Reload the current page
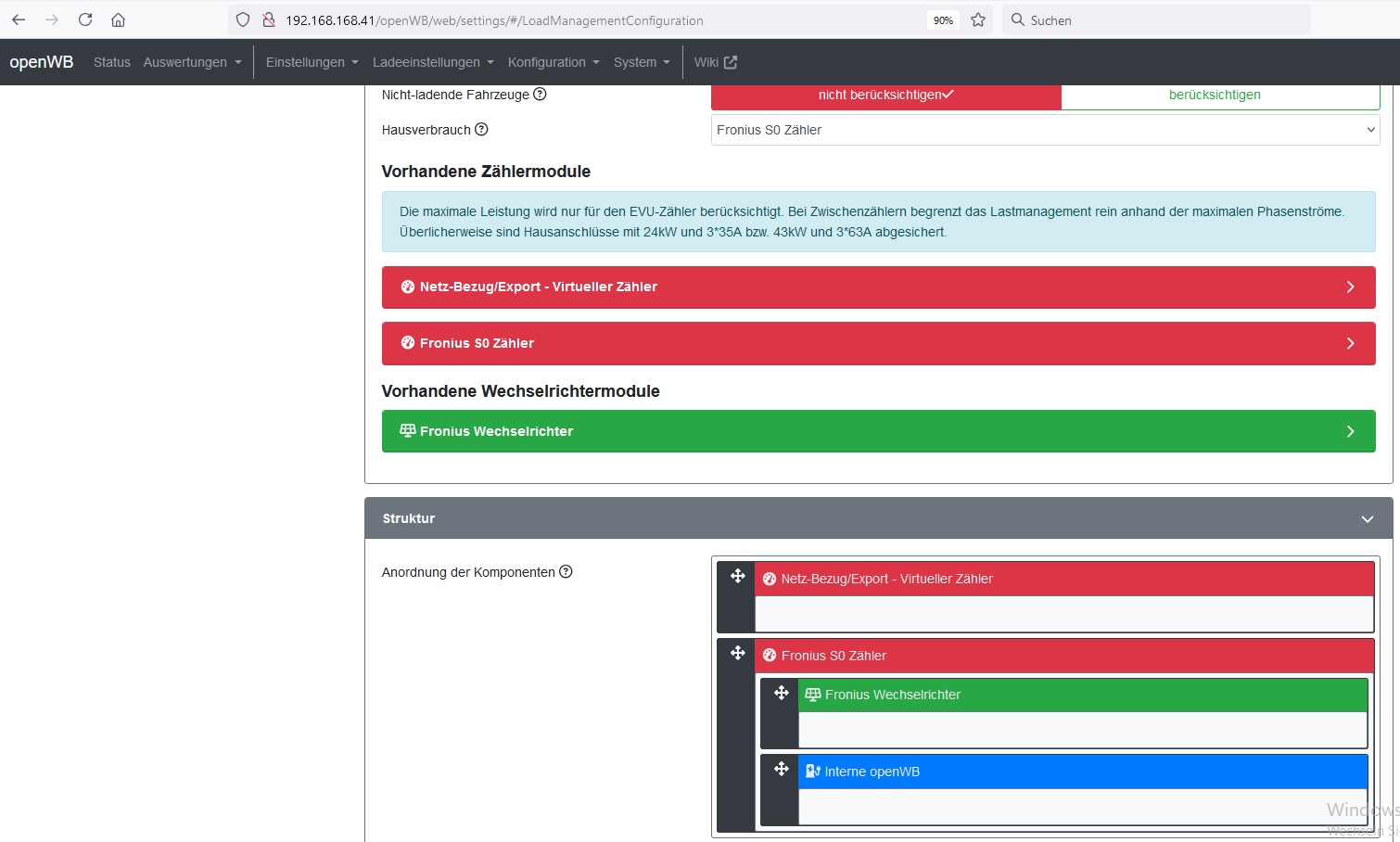The width and height of the screenshot is (1400, 842). (85, 19)
